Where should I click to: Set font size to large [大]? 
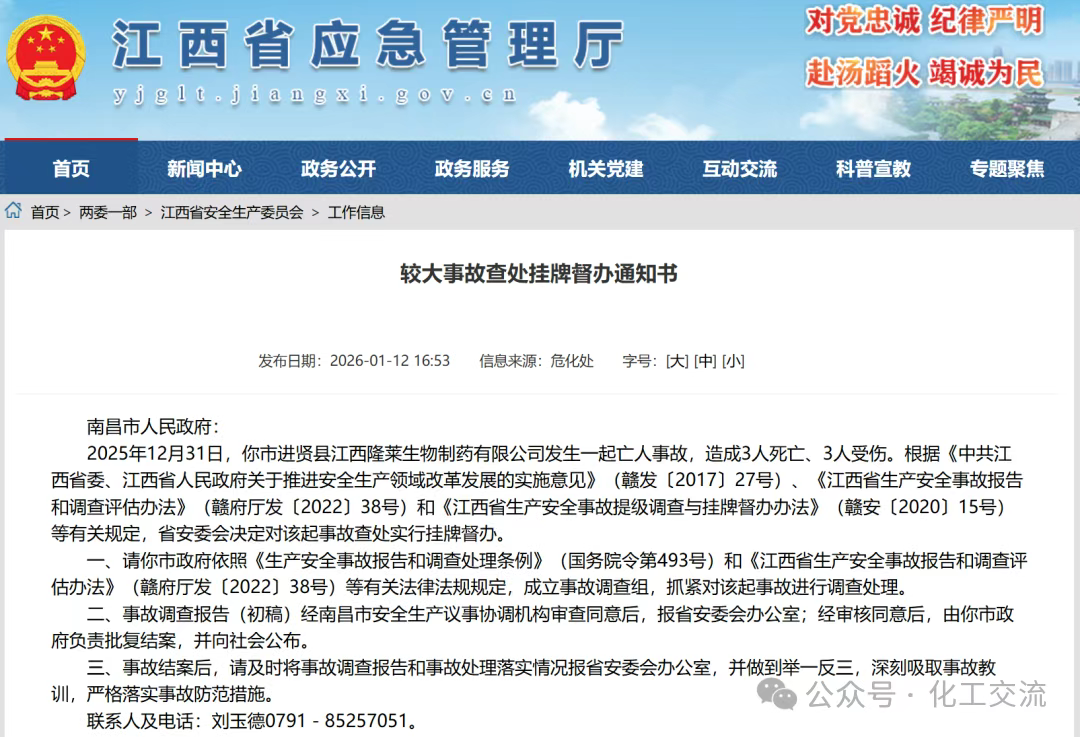click(x=677, y=361)
